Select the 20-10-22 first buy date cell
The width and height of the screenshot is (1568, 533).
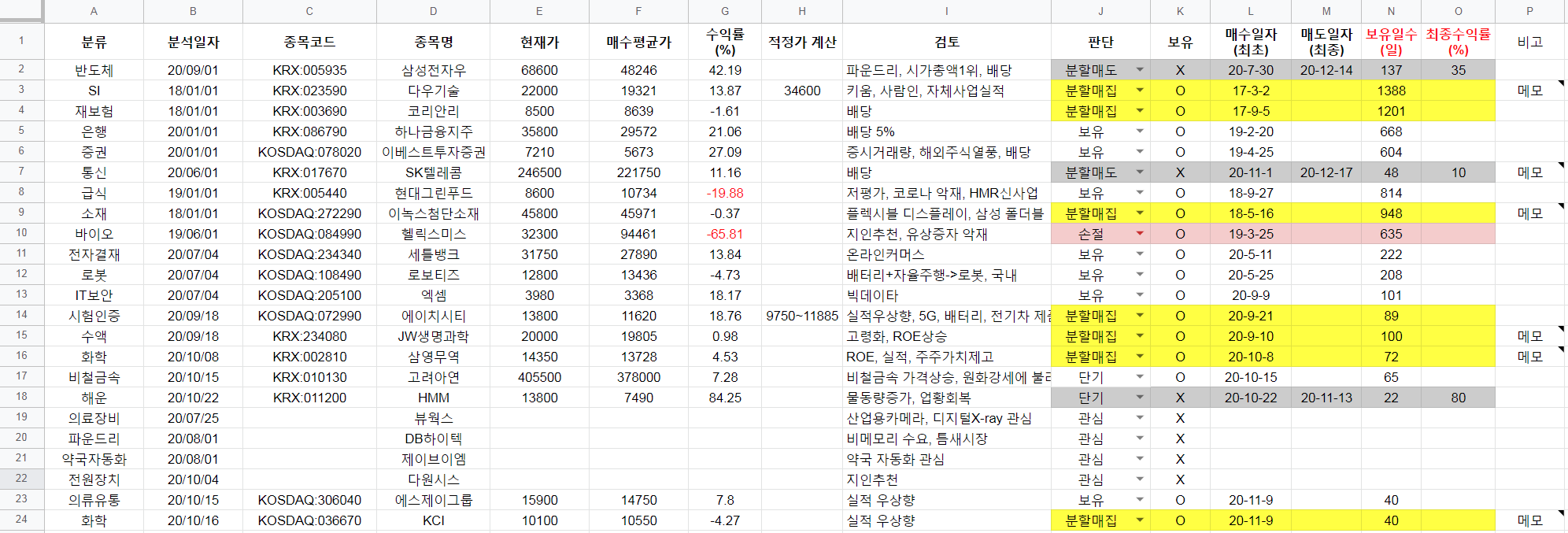tap(1251, 398)
